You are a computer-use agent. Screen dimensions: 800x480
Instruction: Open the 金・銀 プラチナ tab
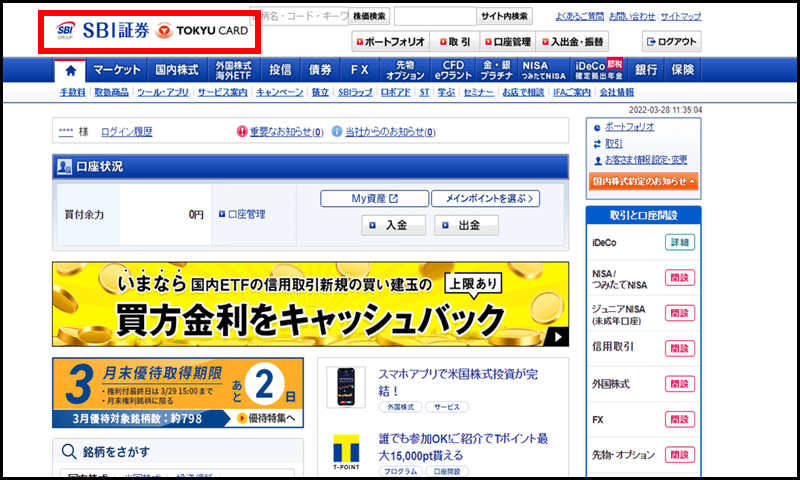[497, 70]
